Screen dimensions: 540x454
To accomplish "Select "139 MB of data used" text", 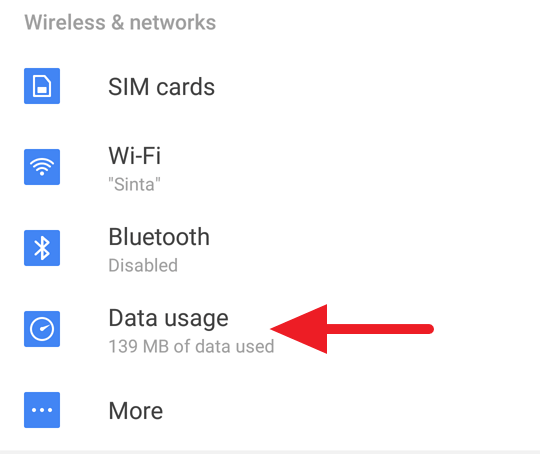I will pos(191,347).
